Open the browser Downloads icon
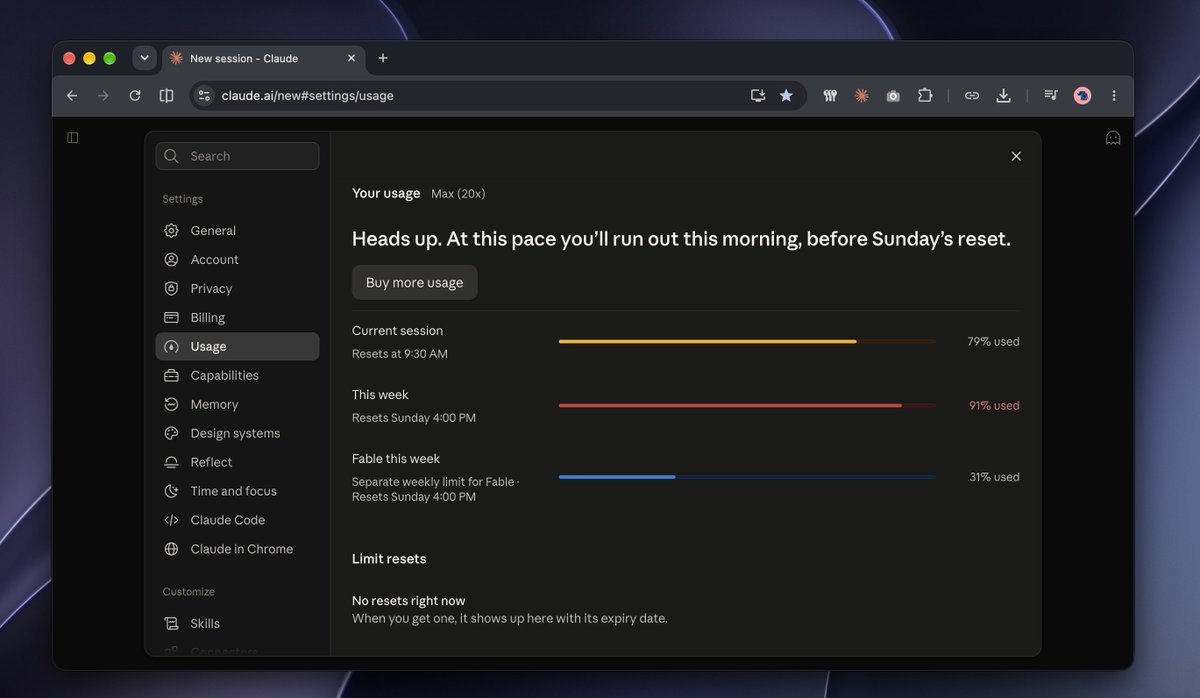The width and height of the screenshot is (1200, 698). 1004,96
